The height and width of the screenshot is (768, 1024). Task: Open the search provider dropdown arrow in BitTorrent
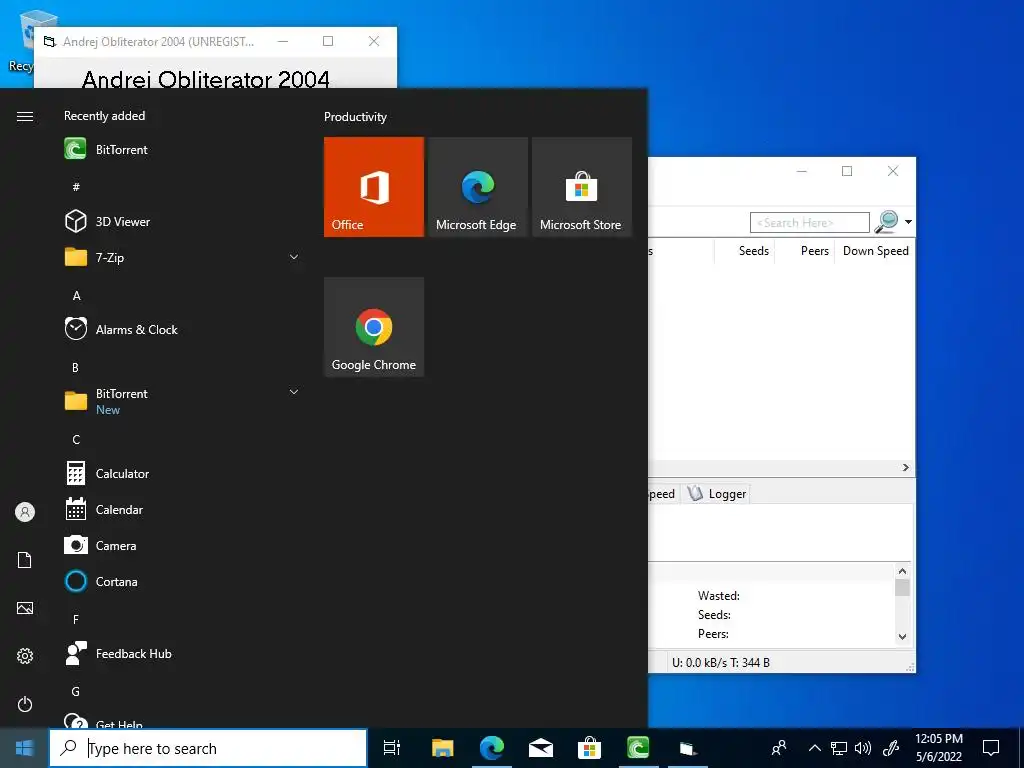[x=908, y=222]
